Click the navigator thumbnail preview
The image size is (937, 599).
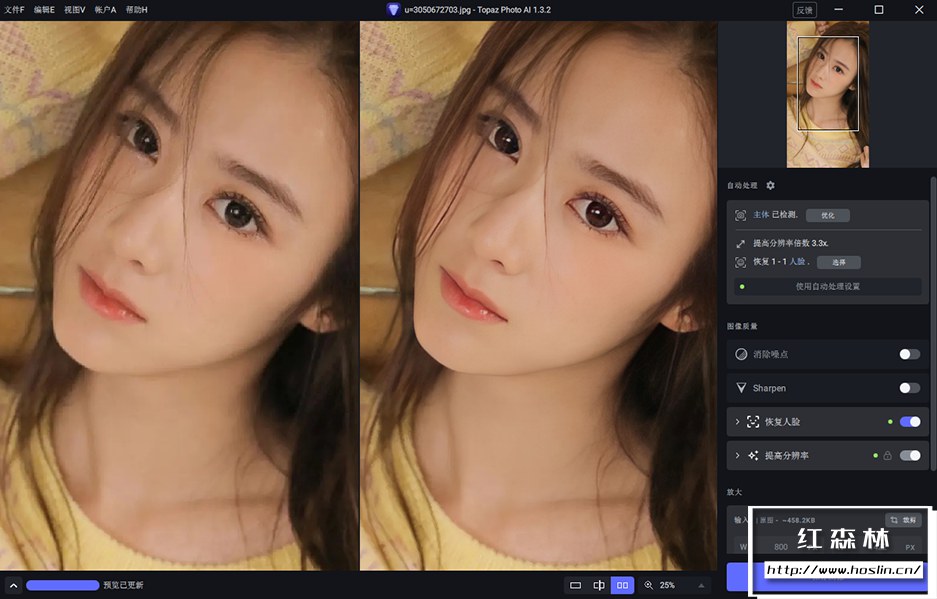click(828, 94)
